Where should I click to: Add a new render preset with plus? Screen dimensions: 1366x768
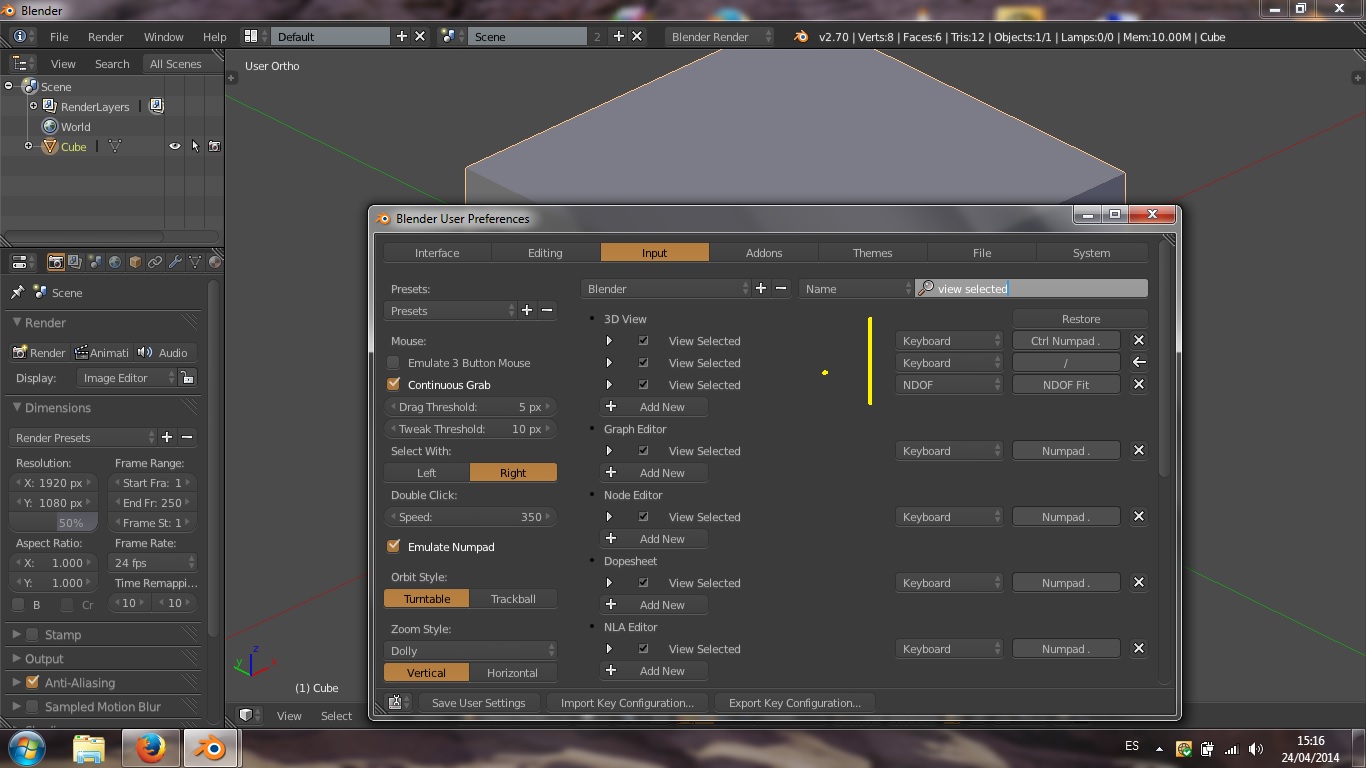tap(167, 437)
